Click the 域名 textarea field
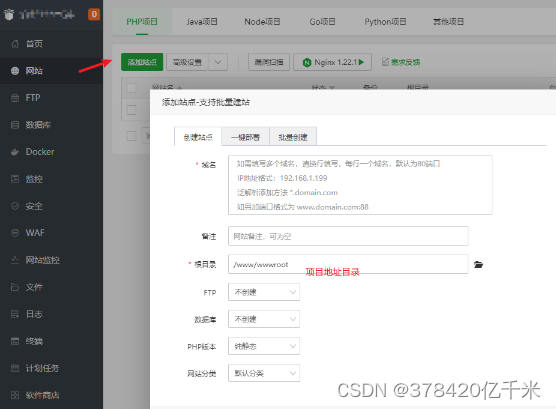Viewport: 556px width, 409px height. coord(360,185)
